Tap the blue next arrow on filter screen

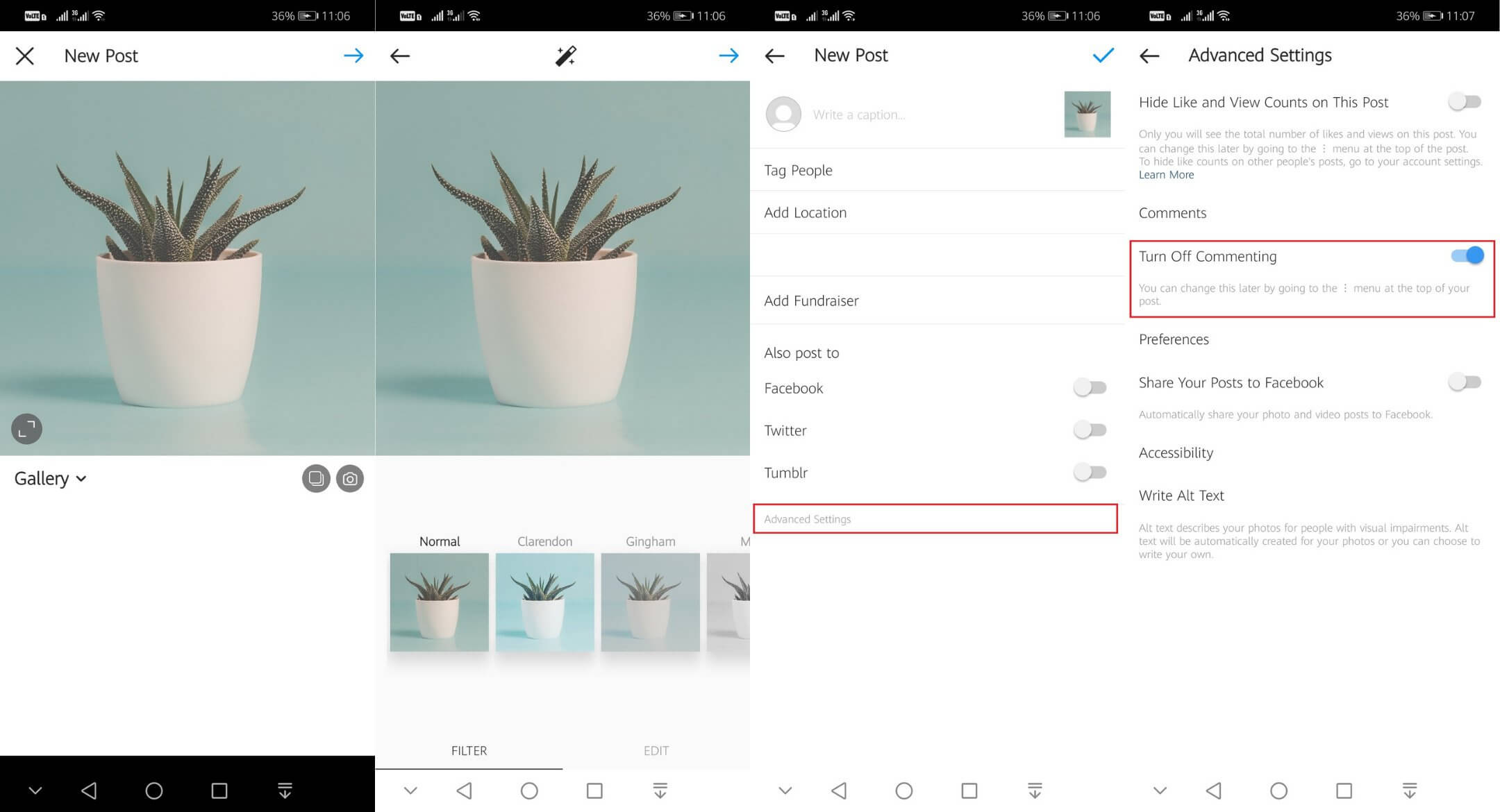pyautogui.click(x=728, y=56)
